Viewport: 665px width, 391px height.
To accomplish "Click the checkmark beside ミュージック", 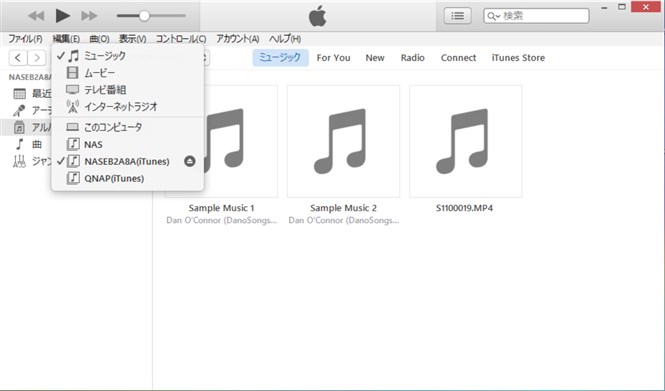I will pos(61,56).
